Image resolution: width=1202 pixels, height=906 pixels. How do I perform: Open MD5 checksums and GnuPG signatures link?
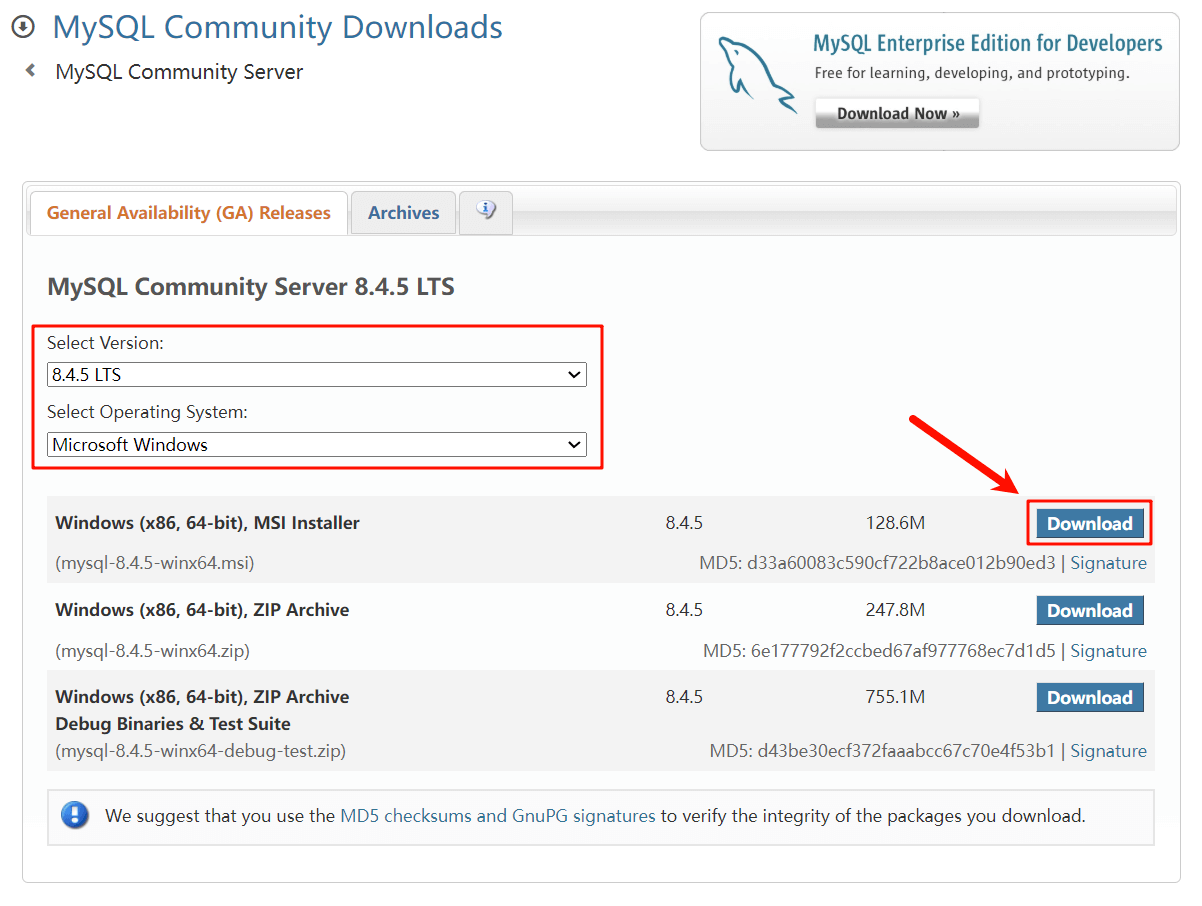[x=498, y=816]
